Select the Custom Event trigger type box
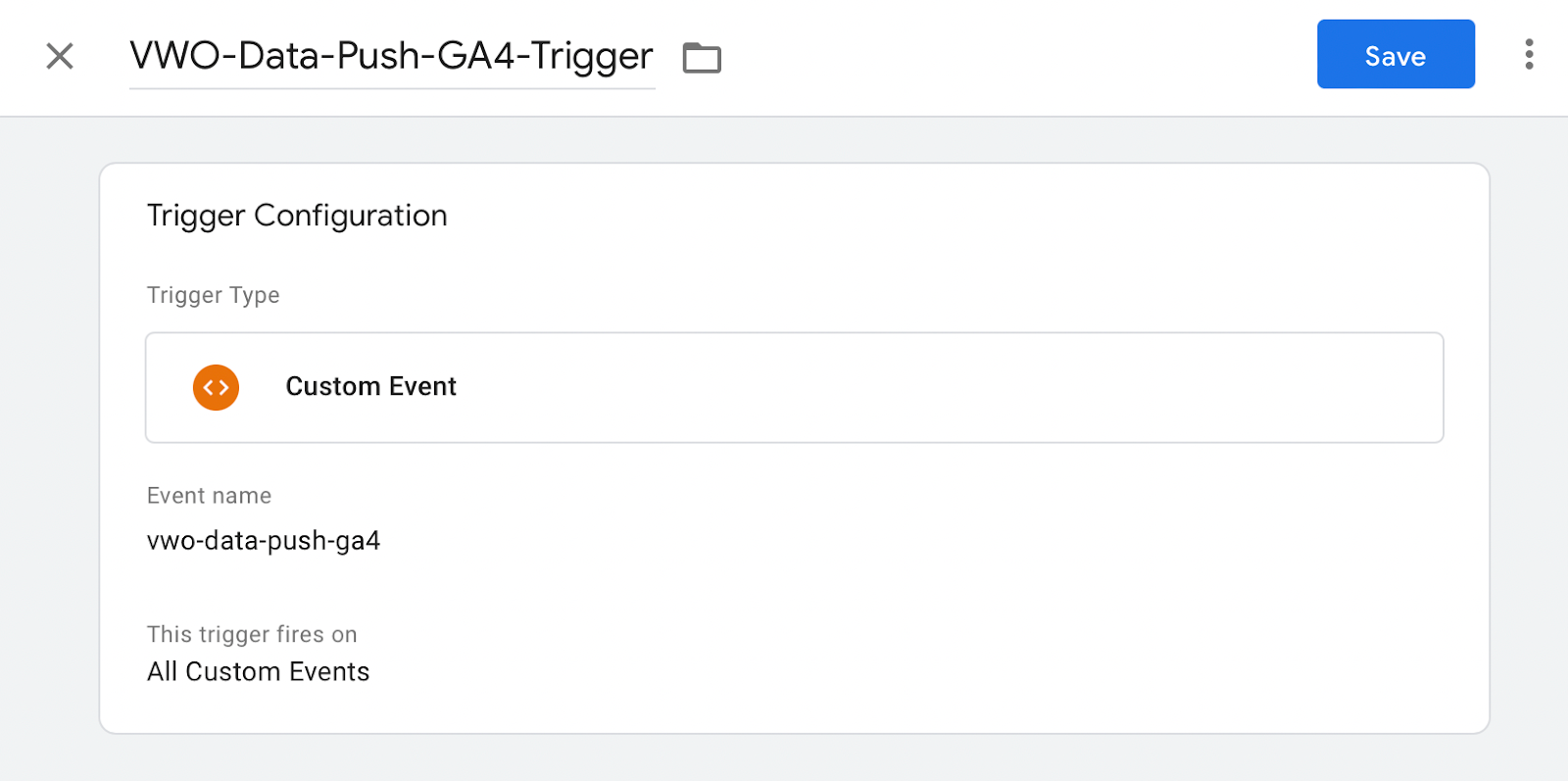Screen dimensions: 1568x781 [x=794, y=387]
